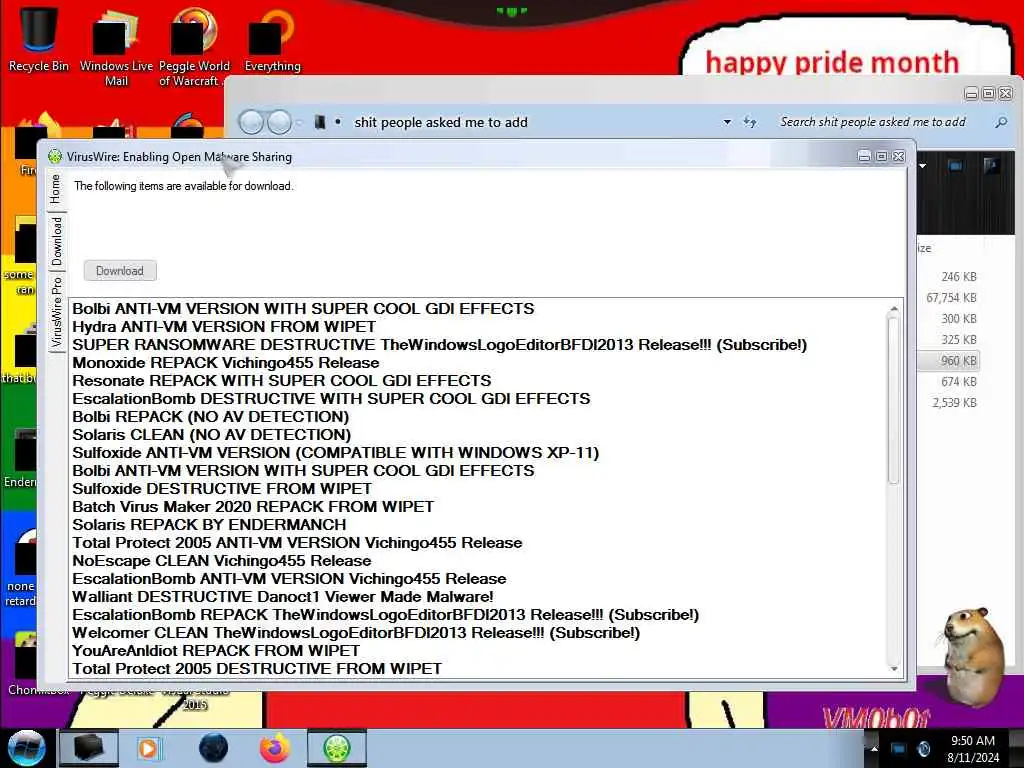
Task: Open the Recycle Bin desktop icon
Action: (x=39, y=38)
